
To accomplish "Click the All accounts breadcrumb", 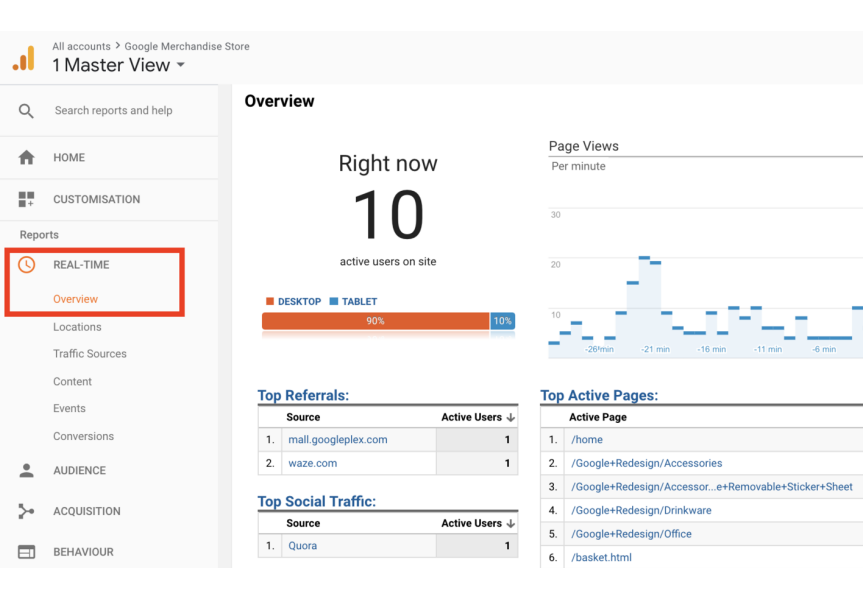I will tap(81, 46).
